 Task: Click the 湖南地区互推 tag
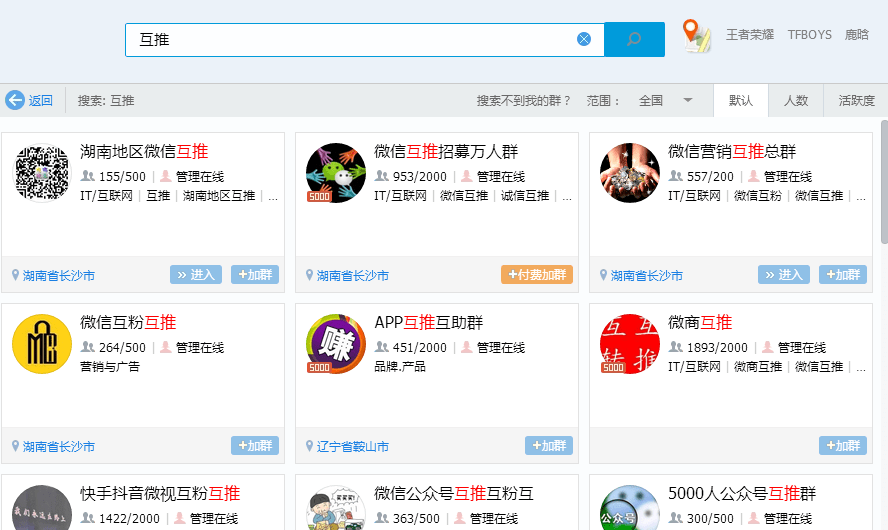(x=219, y=195)
